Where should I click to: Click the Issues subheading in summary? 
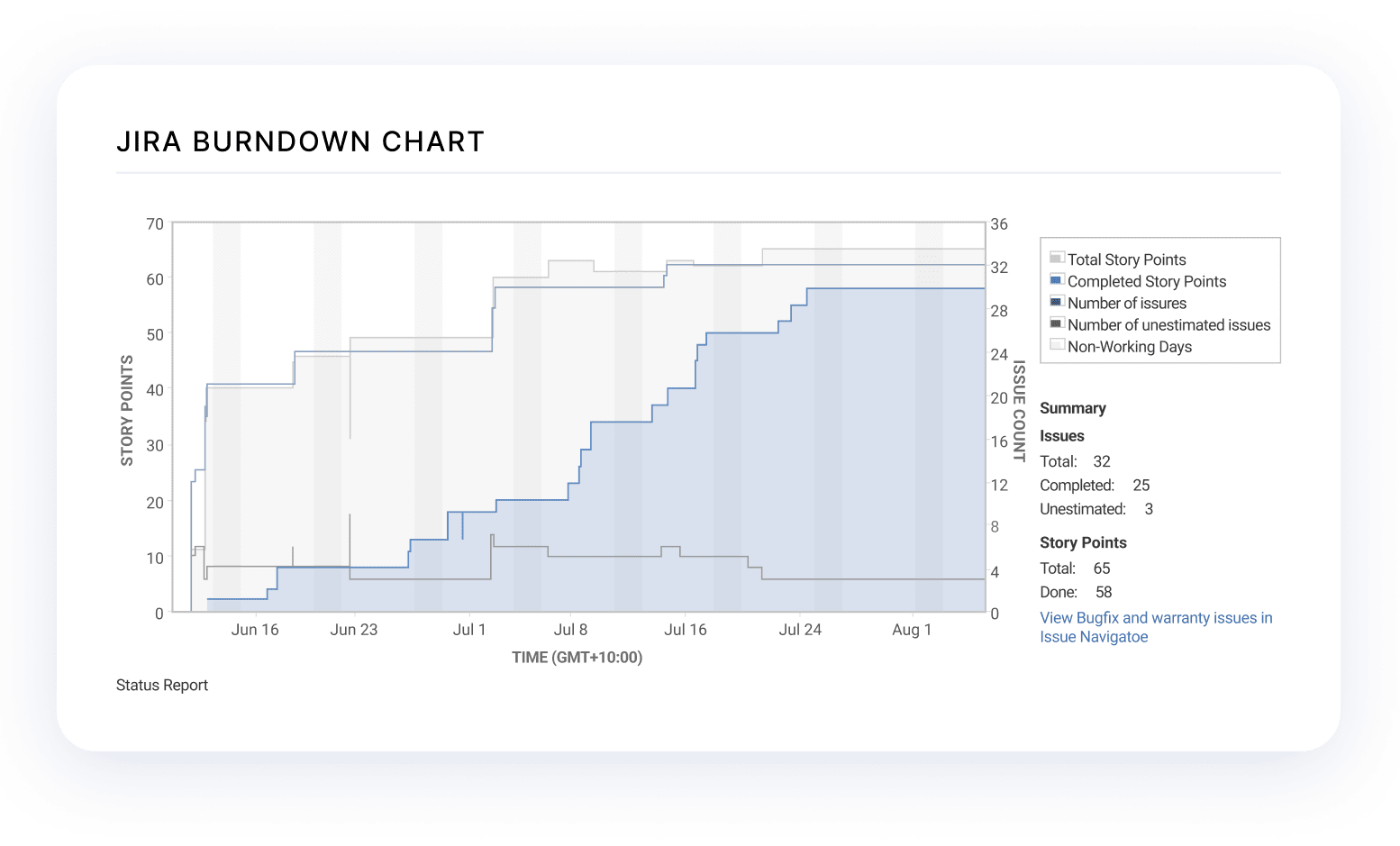tap(1061, 436)
